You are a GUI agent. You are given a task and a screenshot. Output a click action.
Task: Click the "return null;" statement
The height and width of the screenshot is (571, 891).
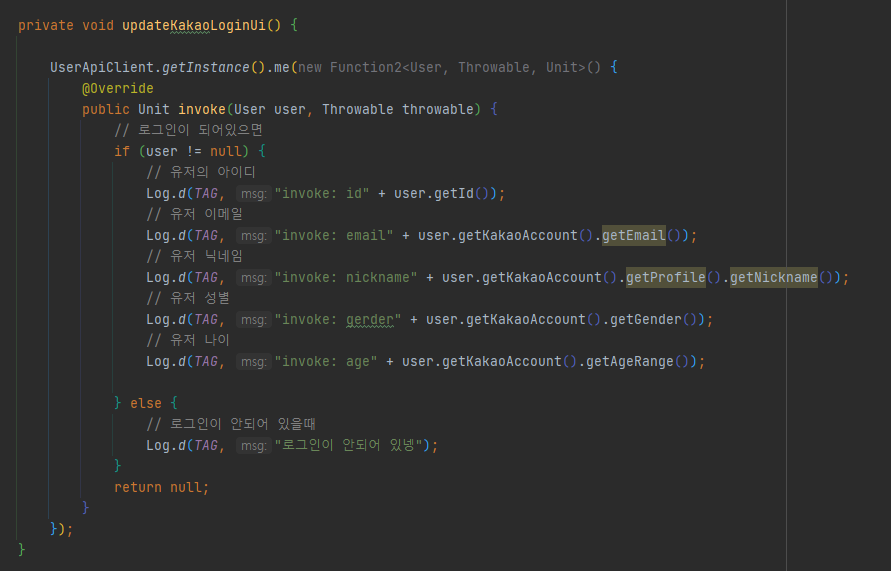[162, 487]
